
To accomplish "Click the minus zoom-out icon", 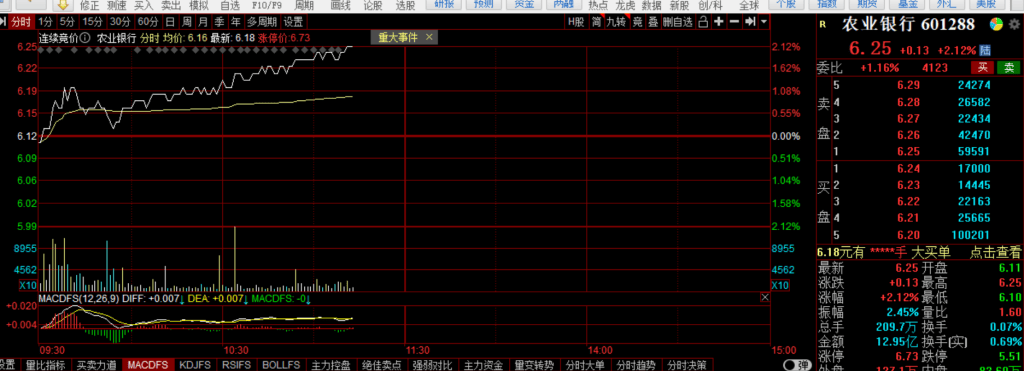I will [735, 22].
